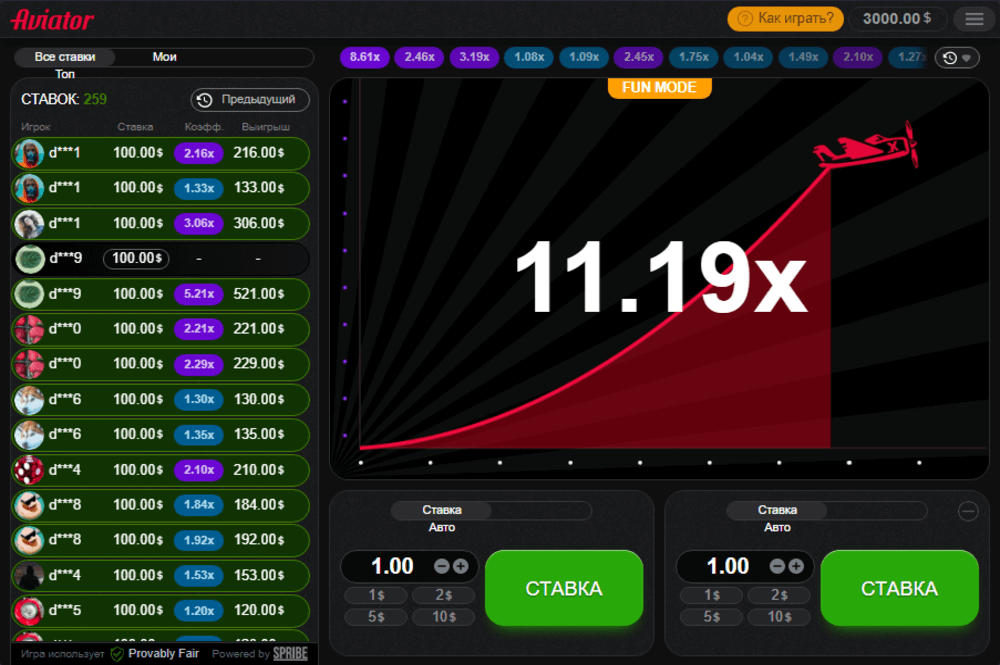Decrease left bet amount with minus icon

pos(442,566)
